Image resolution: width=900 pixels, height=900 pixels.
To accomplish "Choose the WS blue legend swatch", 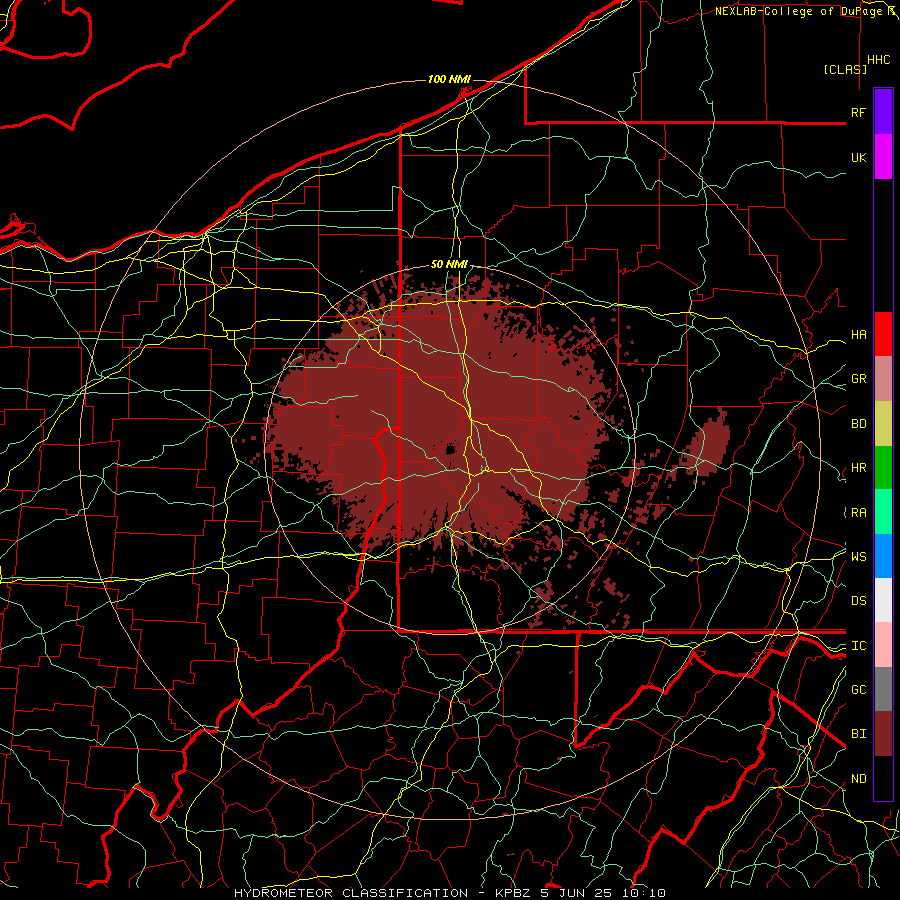I will click(883, 556).
